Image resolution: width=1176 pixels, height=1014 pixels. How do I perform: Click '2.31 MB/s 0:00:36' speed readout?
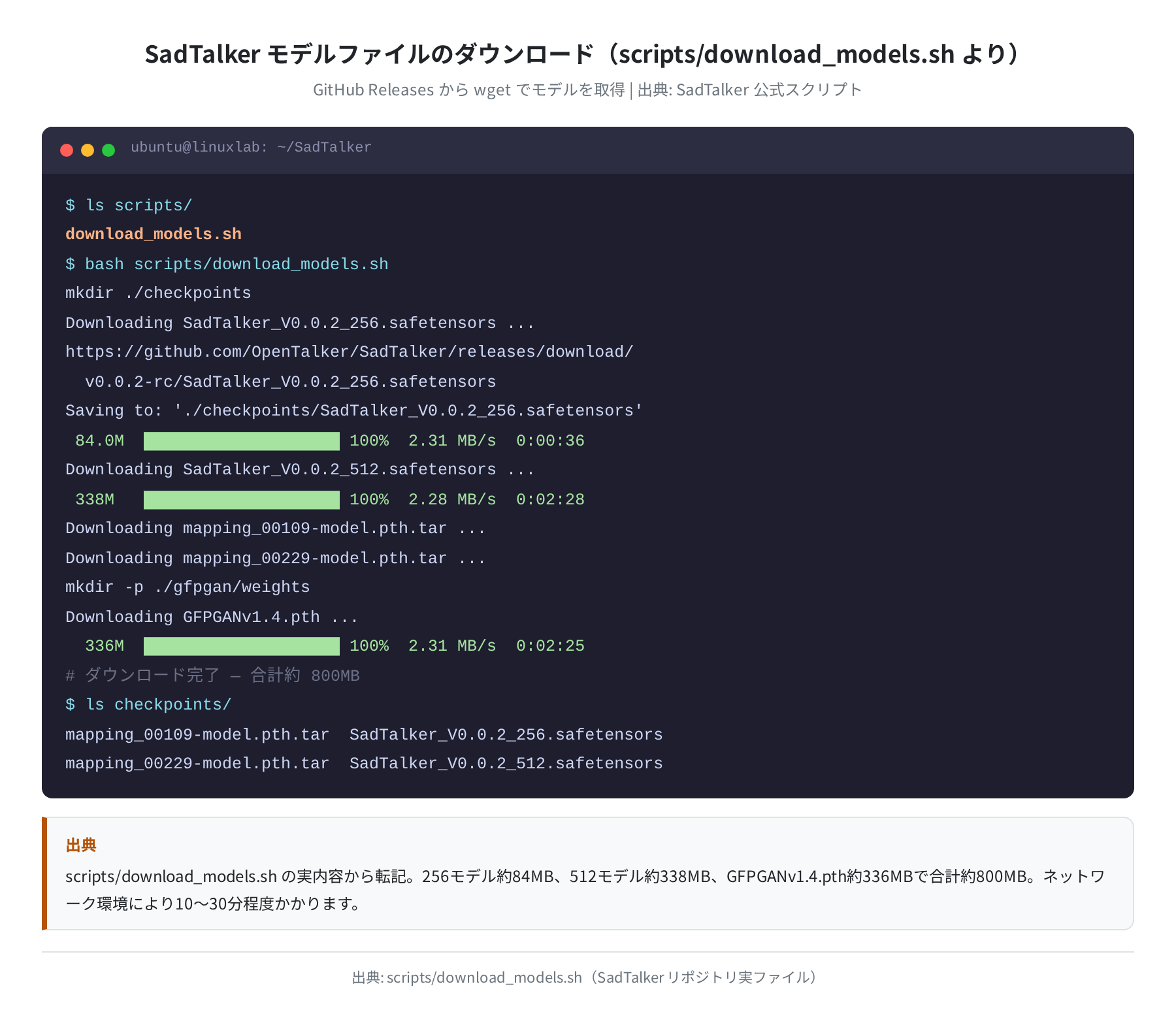497,440
